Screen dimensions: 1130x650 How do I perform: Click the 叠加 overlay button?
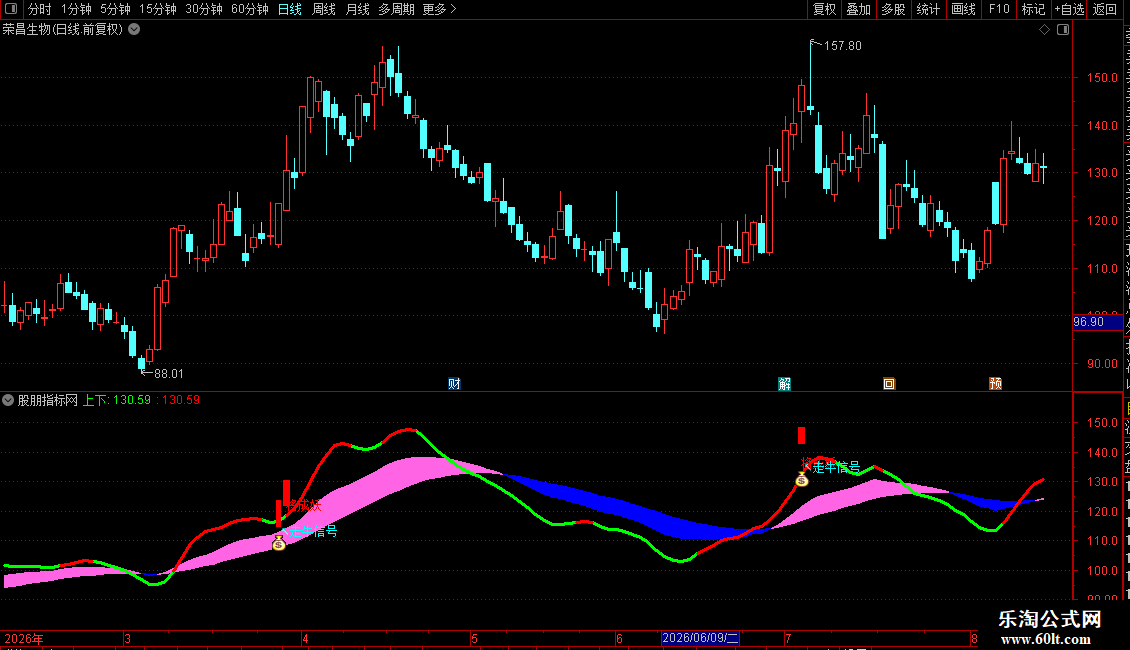(858, 9)
